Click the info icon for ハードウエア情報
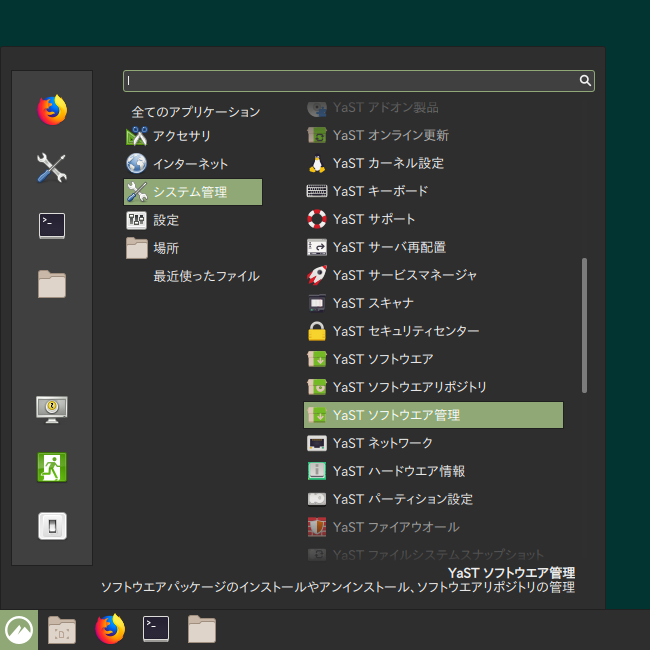The height and width of the screenshot is (650, 650). (x=317, y=471)
